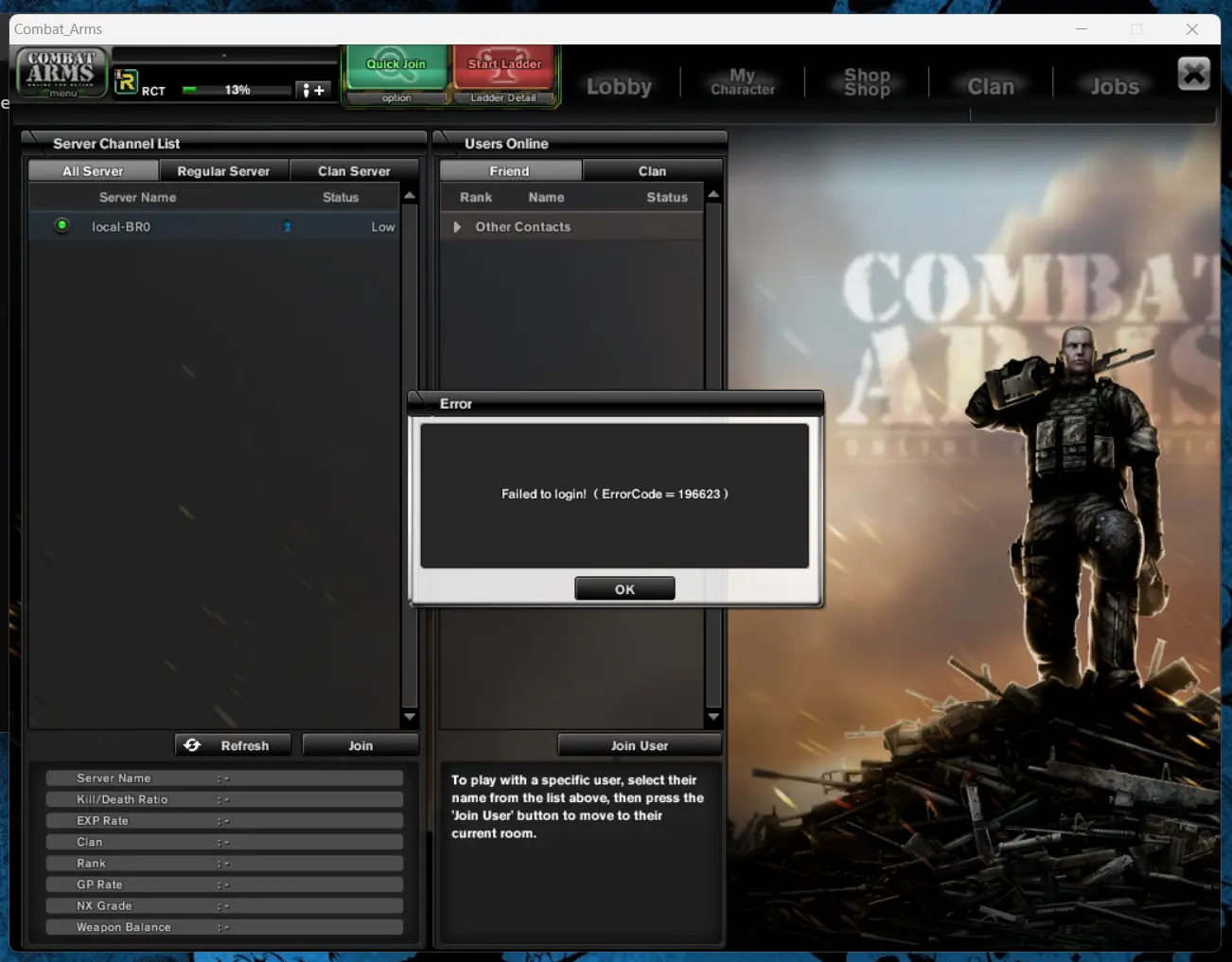The width and height of the screenshot is (1232, 962).
Task: Click the Start Ladder trophy button
Action: pyautogui.click(x=504, y=66)
